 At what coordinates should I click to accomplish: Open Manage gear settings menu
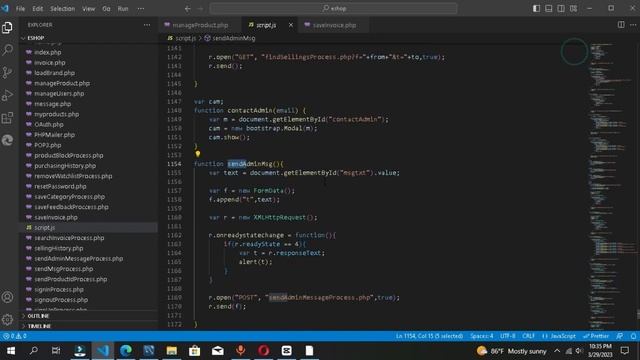click(7, 320)
